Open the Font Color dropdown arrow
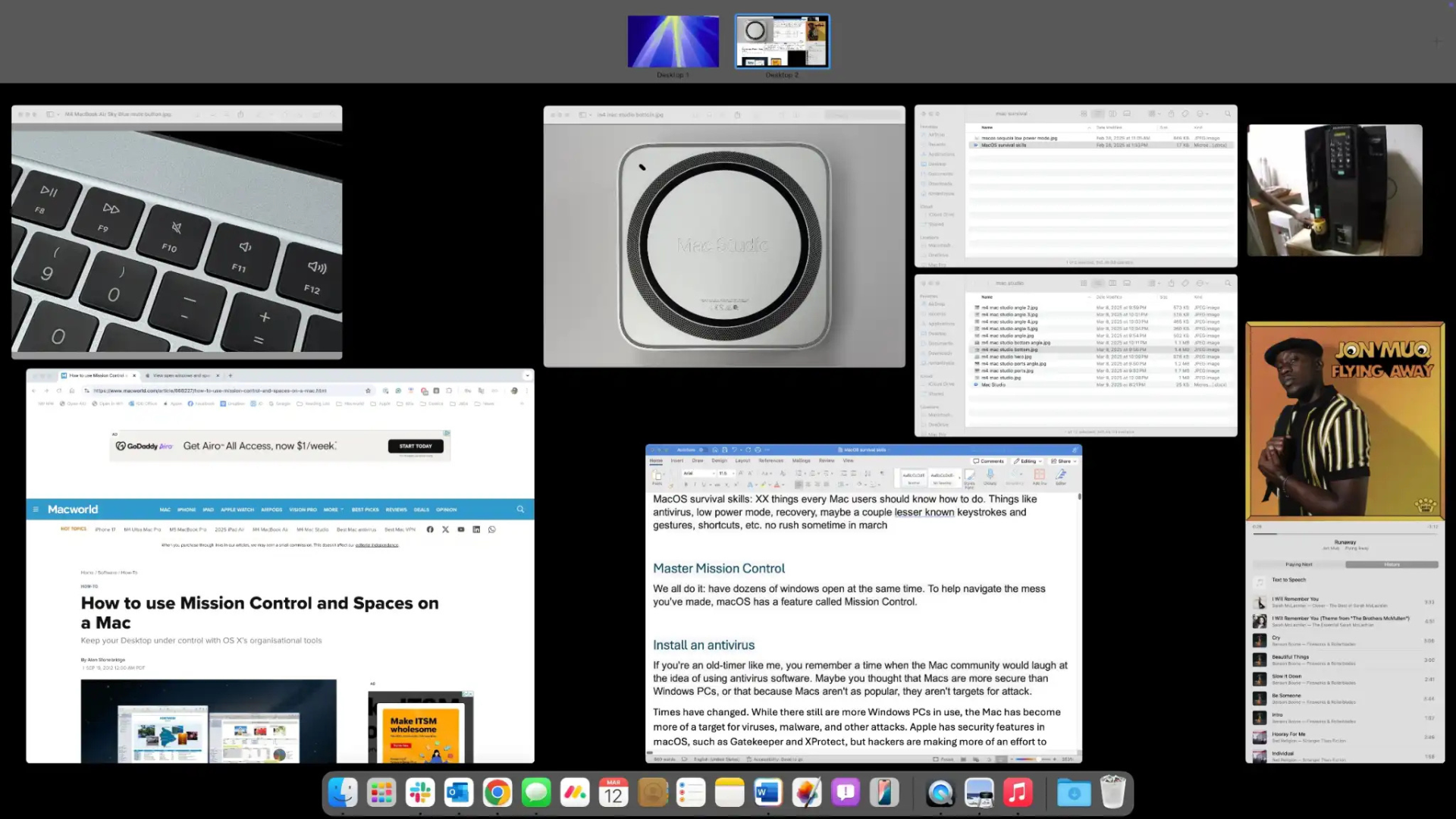 [x=783, y=485]
